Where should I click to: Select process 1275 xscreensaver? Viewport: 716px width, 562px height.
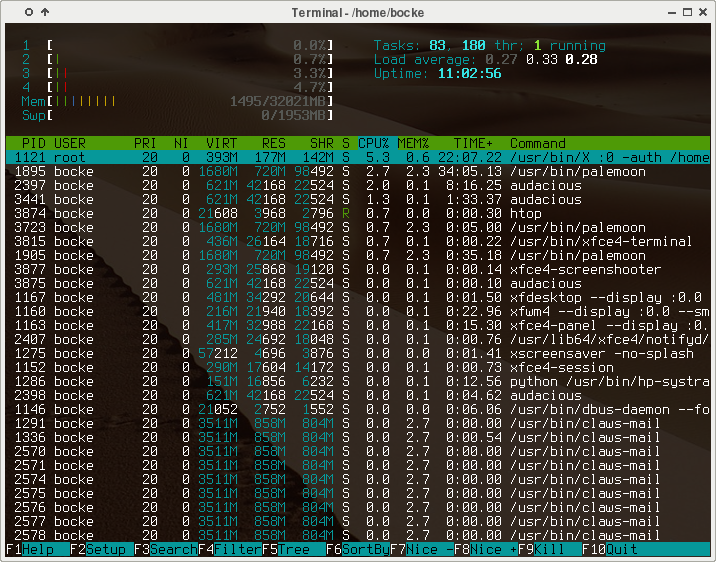(358, 353)
